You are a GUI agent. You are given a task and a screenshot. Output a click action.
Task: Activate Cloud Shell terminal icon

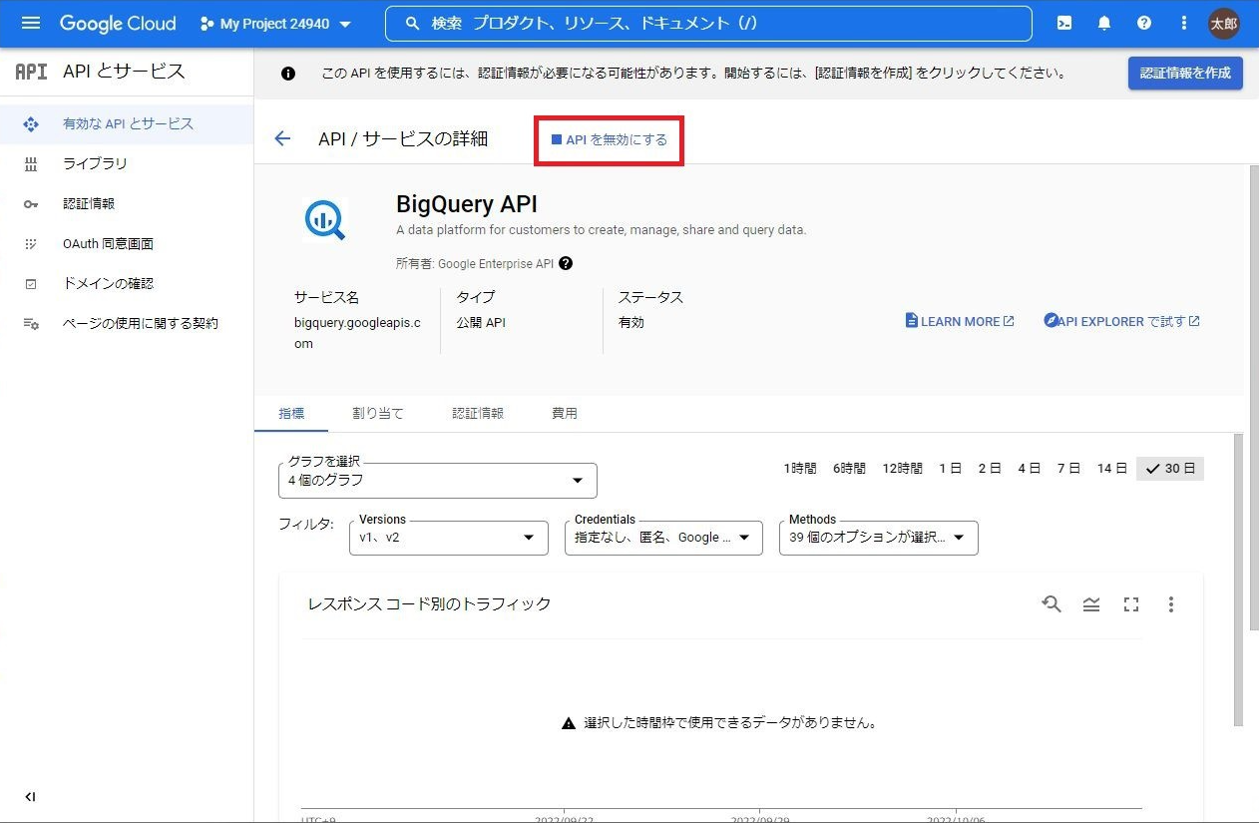pyautogui.click(x=1064, y=23)
